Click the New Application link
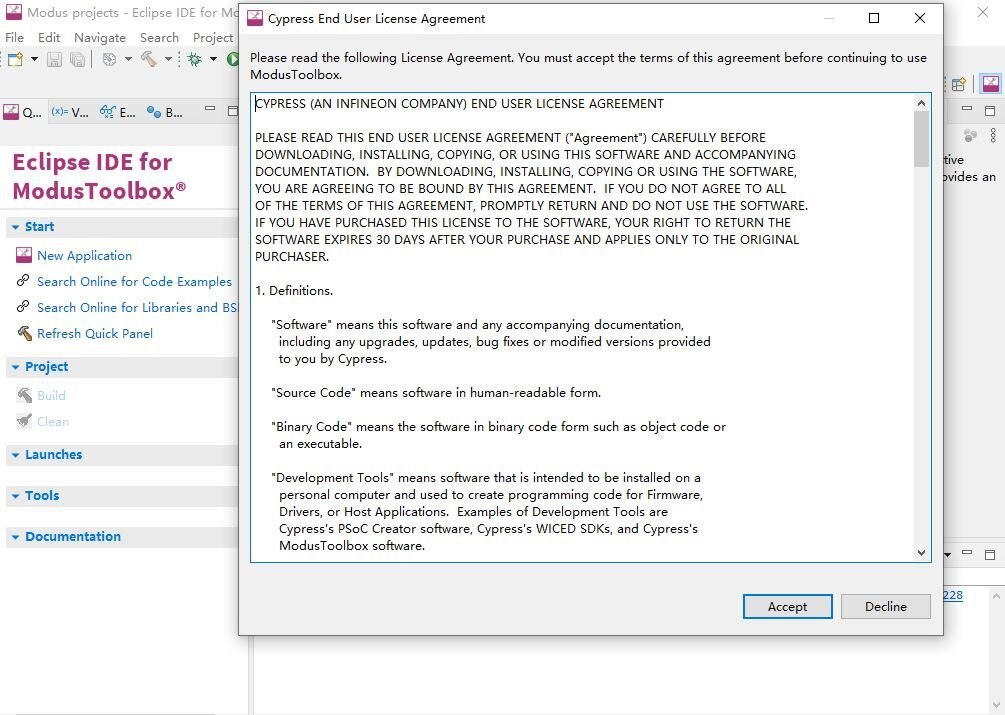Image resolution: width=1005 pixels, height=715 pixels. click(x=85, y=256)
